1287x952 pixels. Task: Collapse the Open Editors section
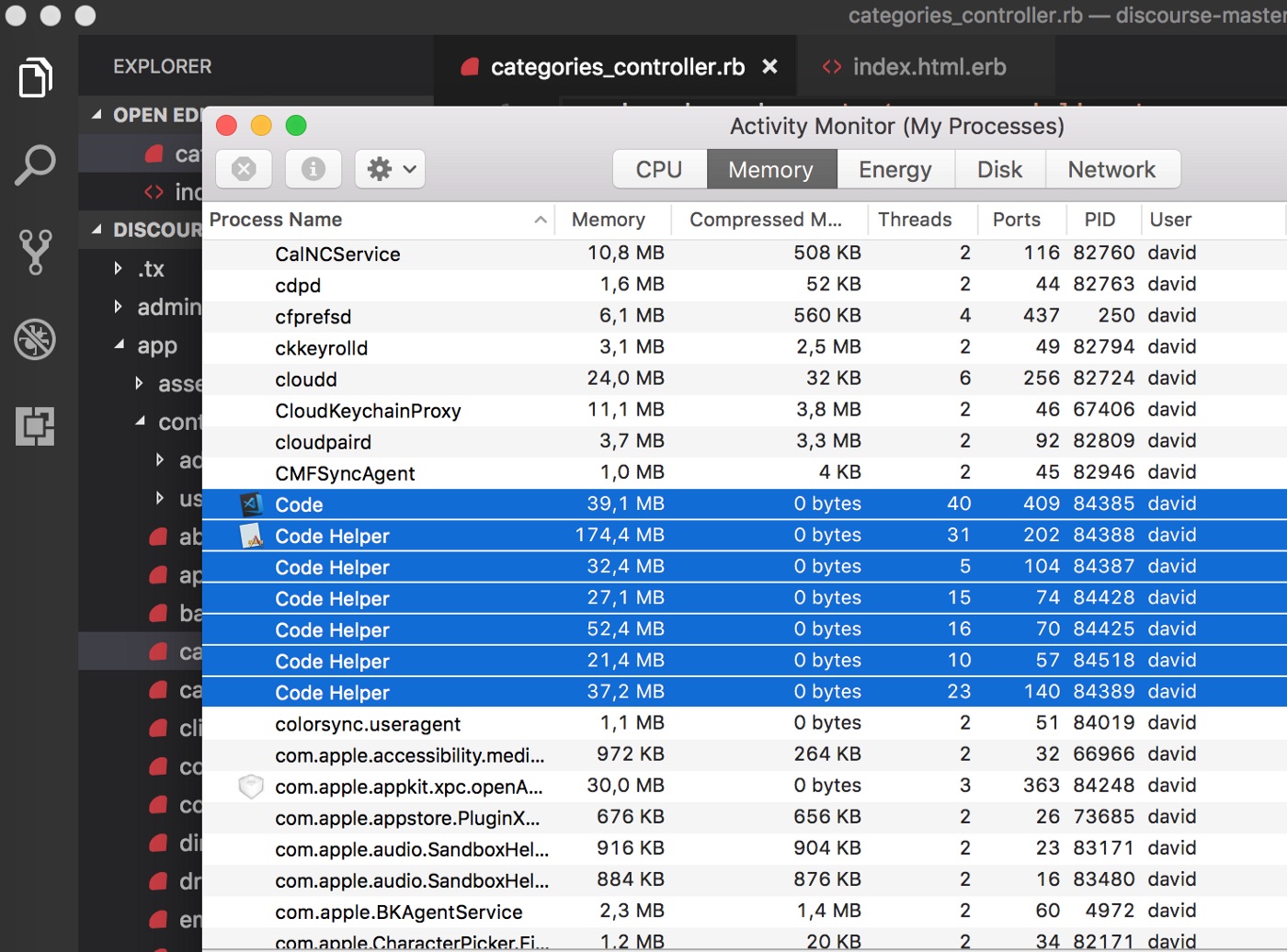click(x=97, y=115)
